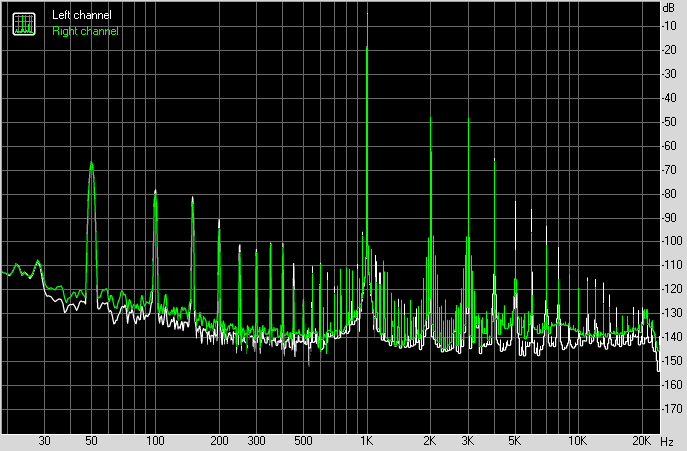687x451 pixels.
Task: Click the Hz unit label on axis
Action: [667, 441]
